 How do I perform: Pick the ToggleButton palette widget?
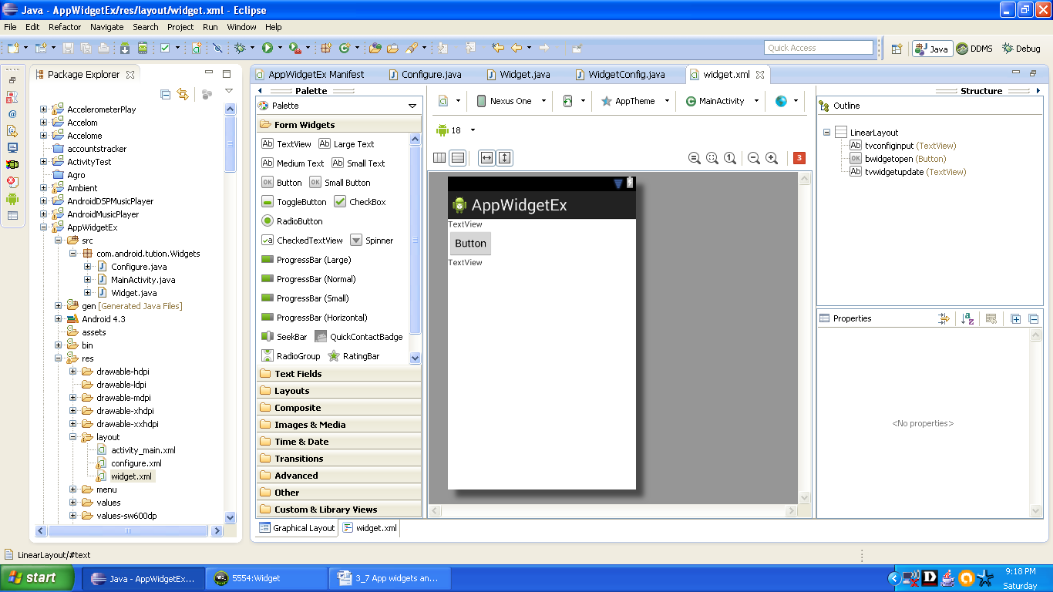293,202
